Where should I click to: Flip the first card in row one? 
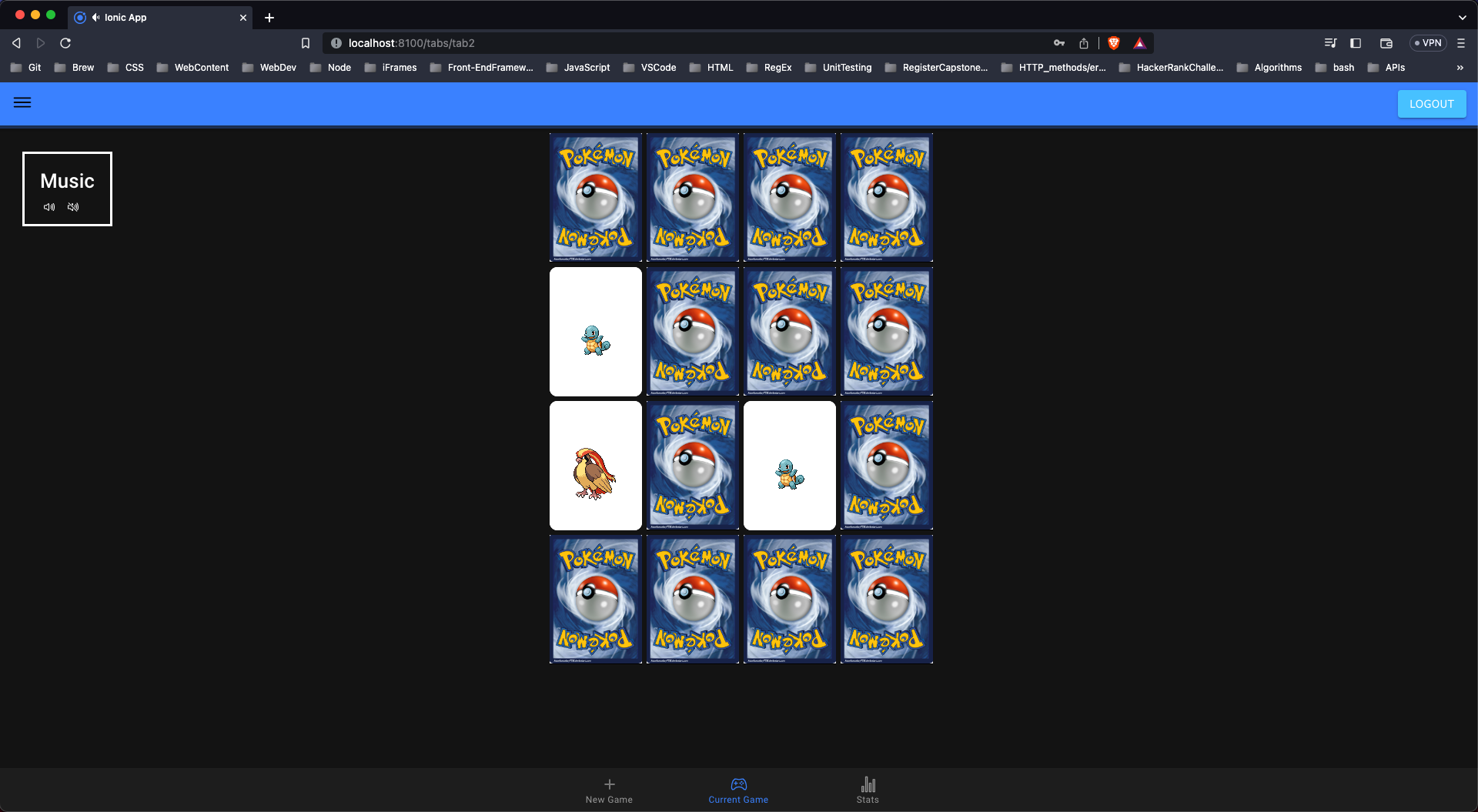click(x=596, y=197)
